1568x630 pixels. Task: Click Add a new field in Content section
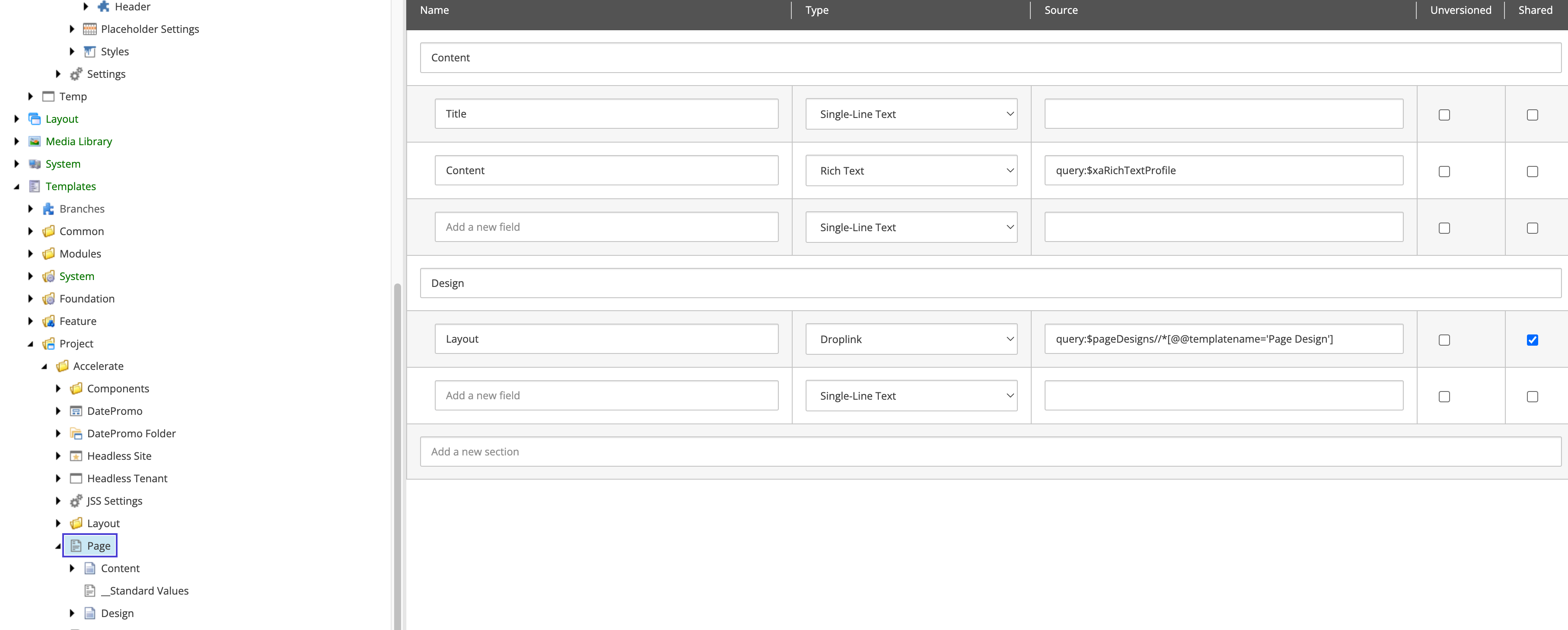[x=606, y=226]
